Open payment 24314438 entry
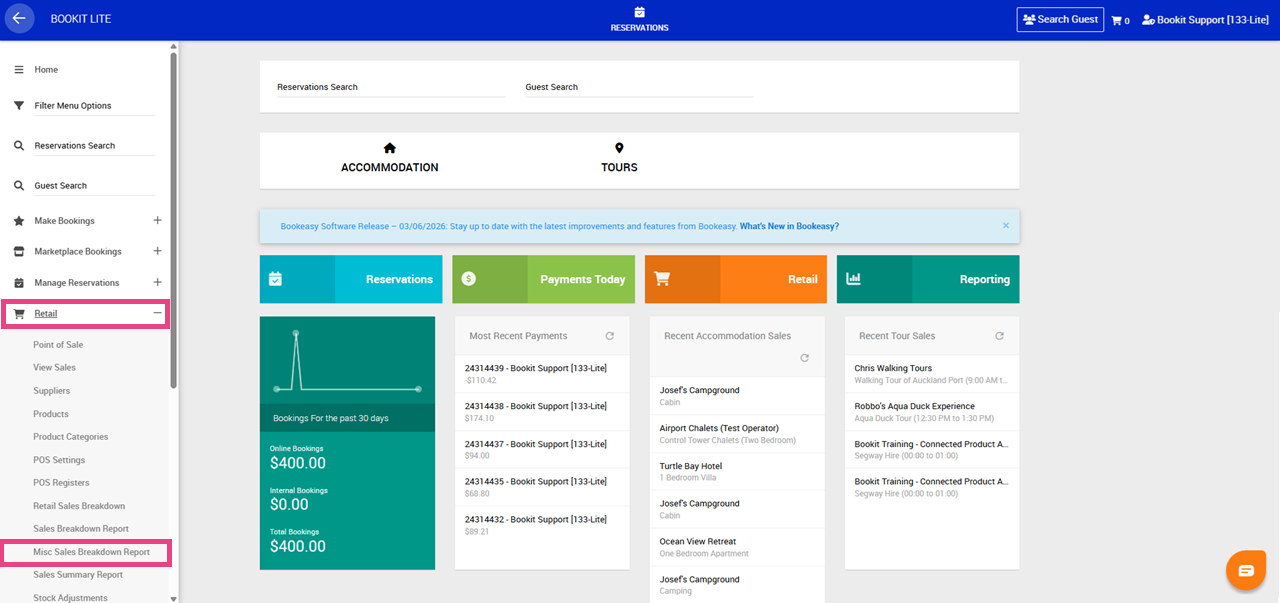1280x603 pixels. pos(542,412)
